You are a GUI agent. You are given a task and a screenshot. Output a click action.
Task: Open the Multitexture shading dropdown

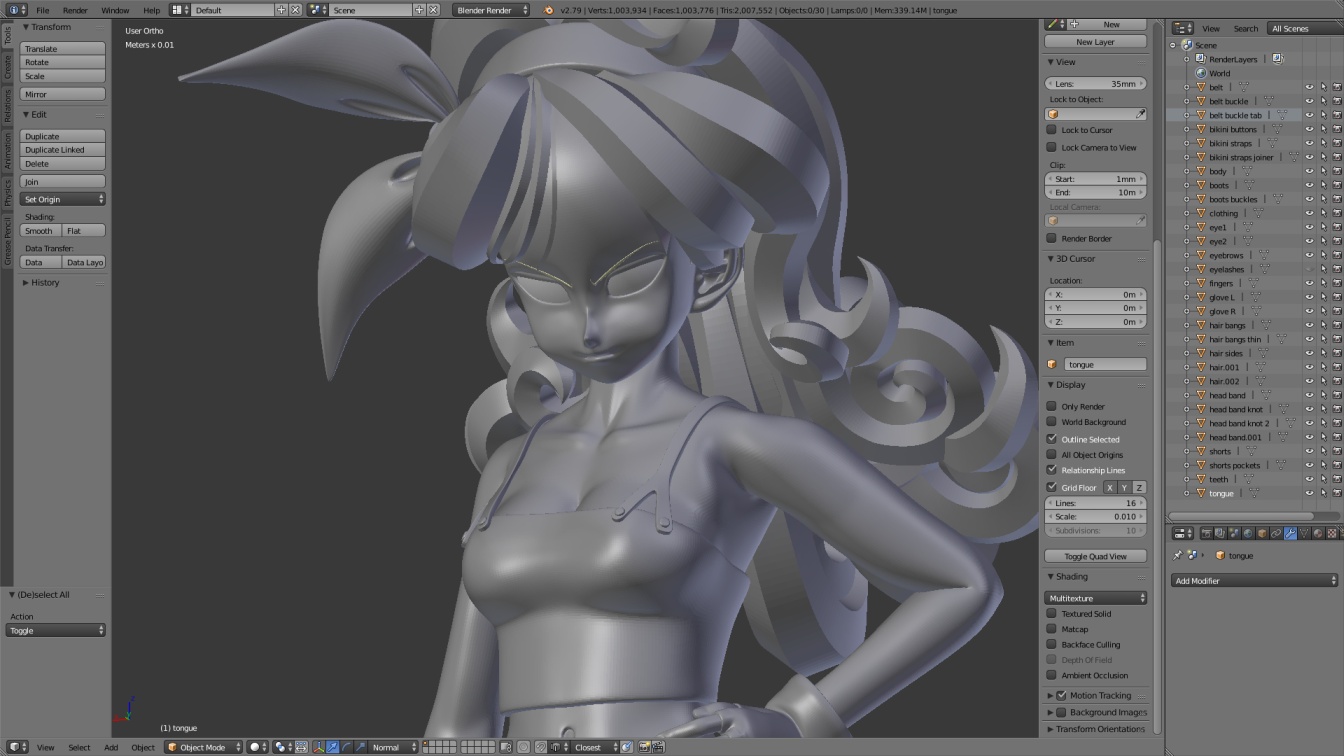[x=1095, y=598]
